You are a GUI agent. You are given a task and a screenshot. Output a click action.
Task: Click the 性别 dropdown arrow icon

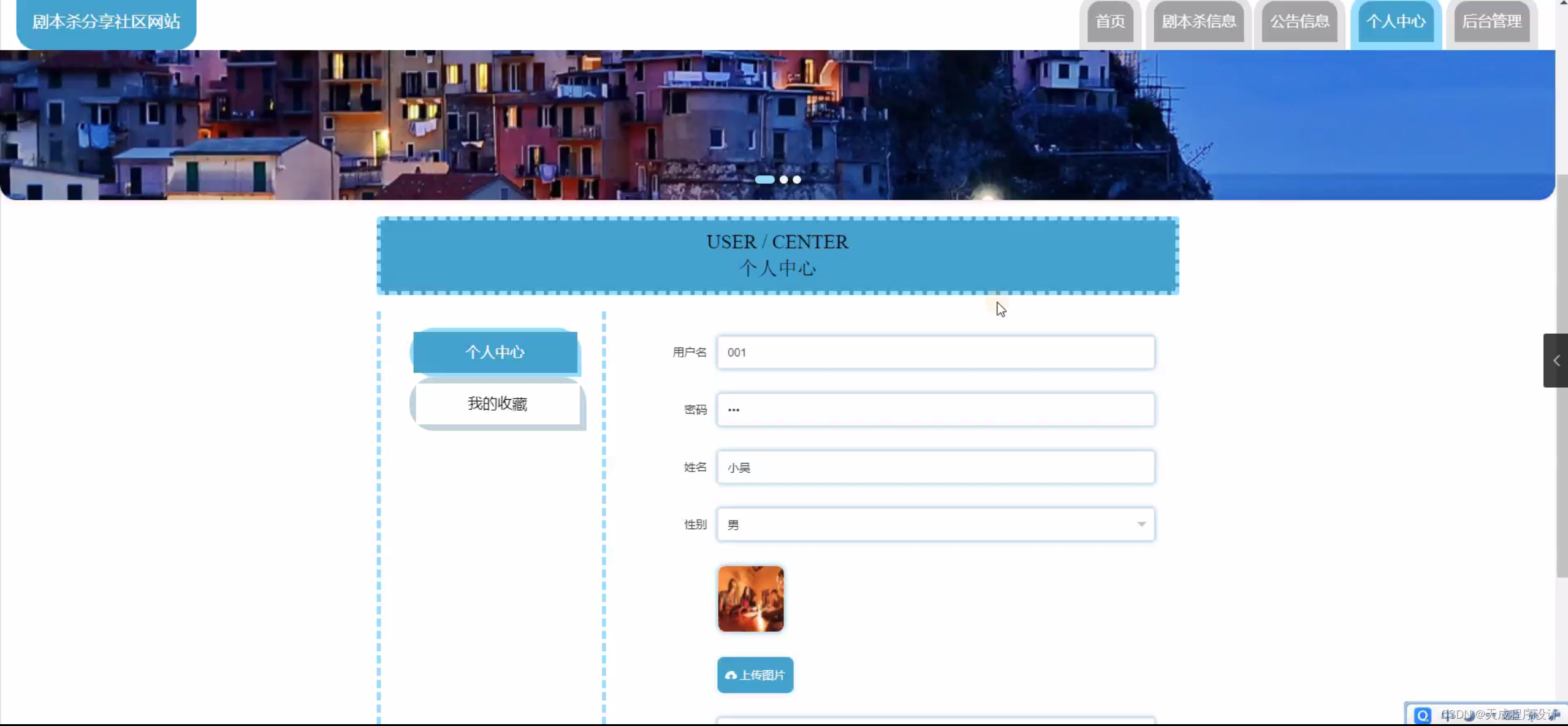1141,524
